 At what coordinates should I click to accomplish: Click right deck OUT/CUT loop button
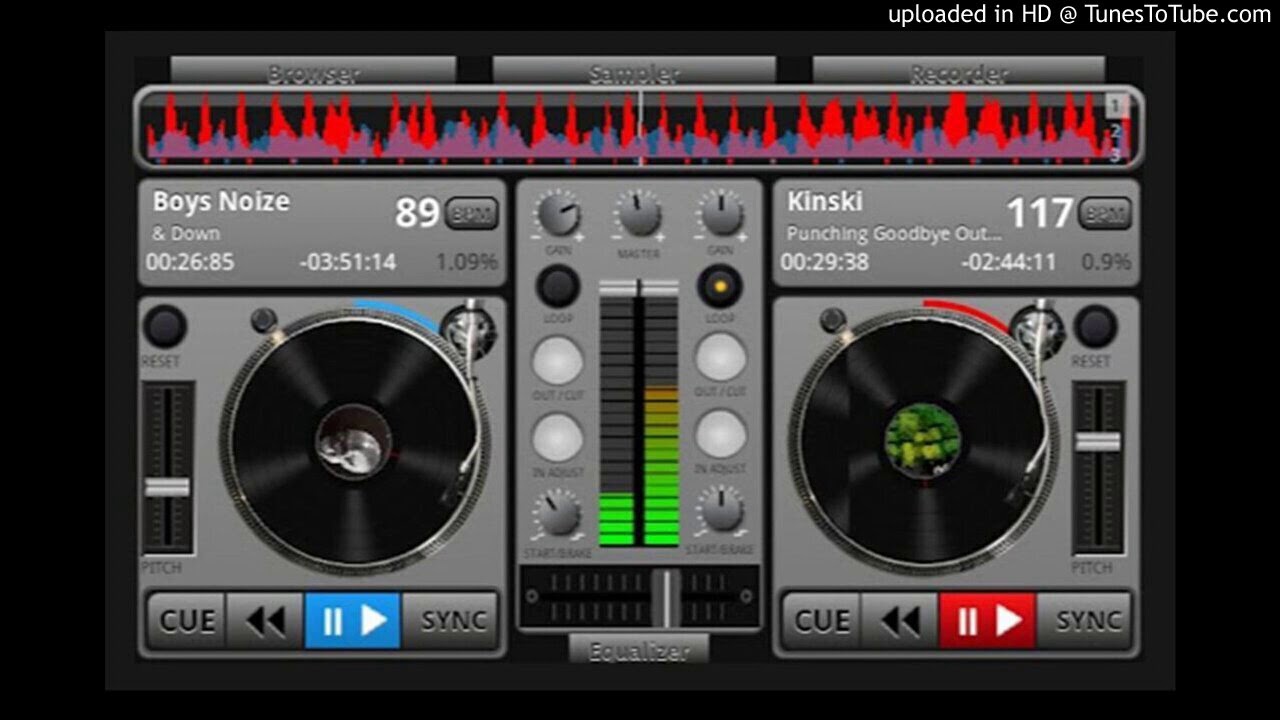click(x=721, y=357)
